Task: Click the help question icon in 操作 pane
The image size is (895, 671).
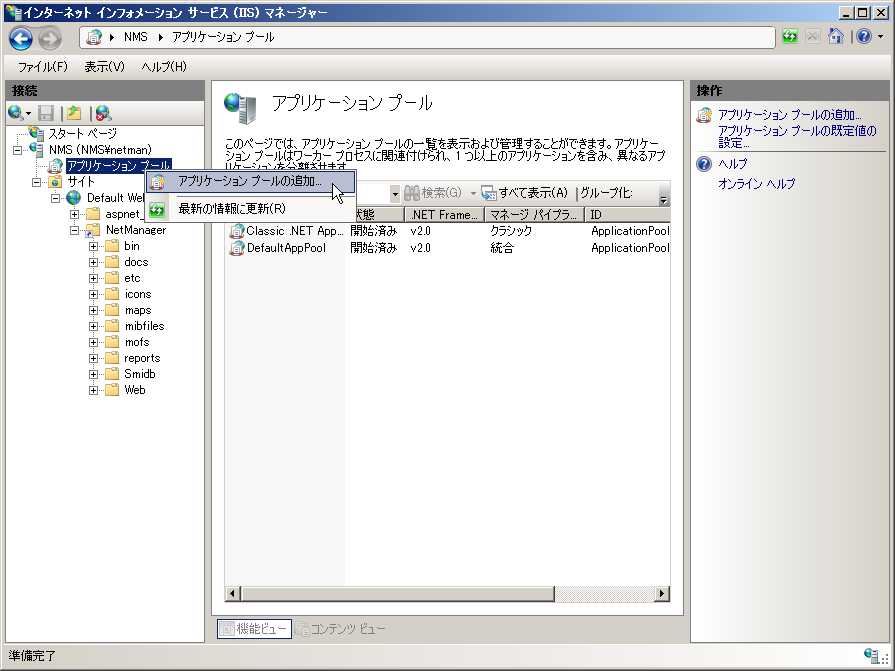Action: [x=704, y=164]
